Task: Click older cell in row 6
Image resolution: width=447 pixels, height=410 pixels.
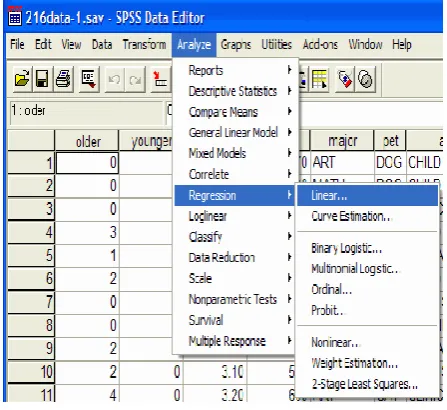Action: click(x=87, y=279)
